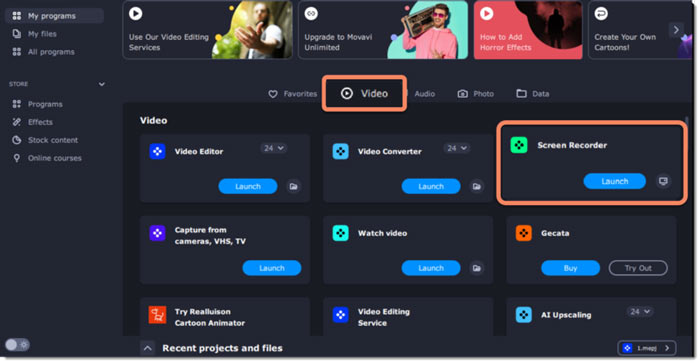
Task: Try Out Gecata
Action: (638, 268)
